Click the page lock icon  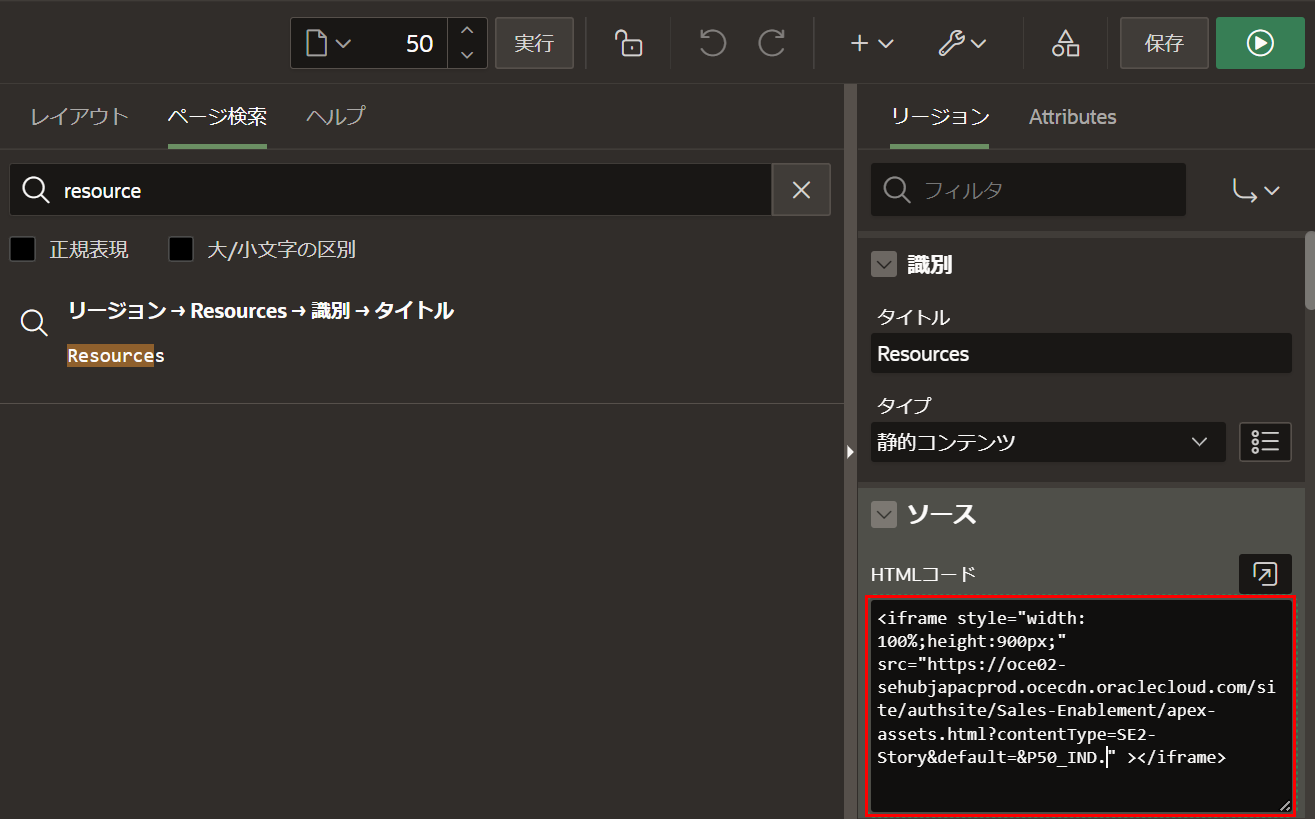coord(628,43)
